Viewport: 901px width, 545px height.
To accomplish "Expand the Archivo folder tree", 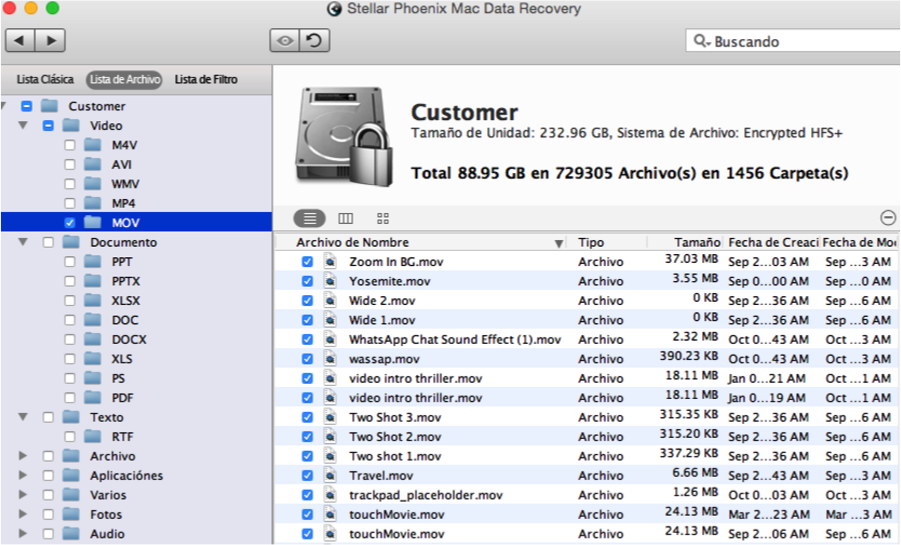I will [x=23, y=456].
